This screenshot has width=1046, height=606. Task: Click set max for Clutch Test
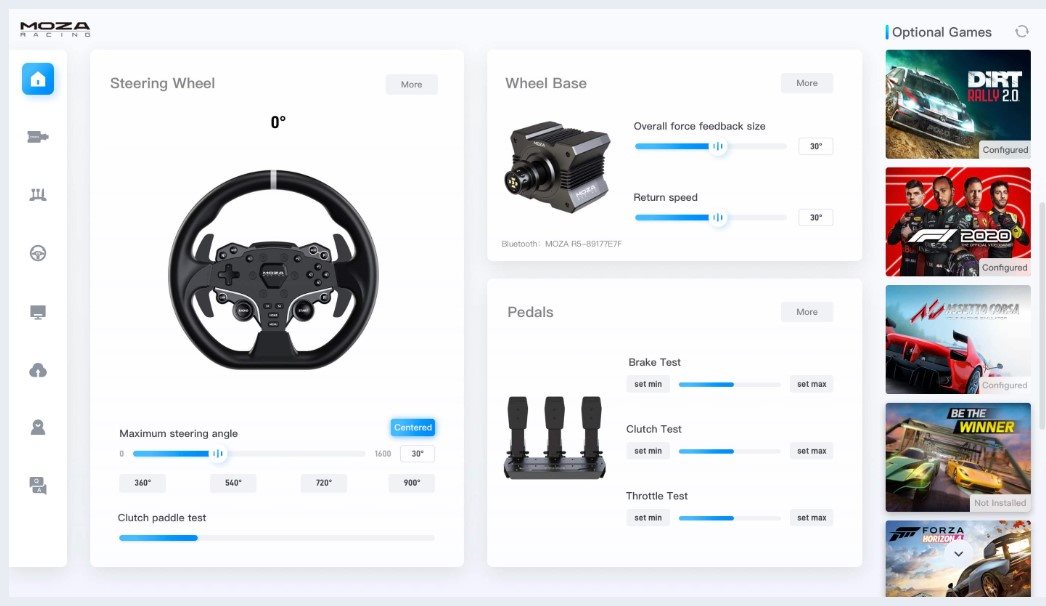(x=811, y=450)
